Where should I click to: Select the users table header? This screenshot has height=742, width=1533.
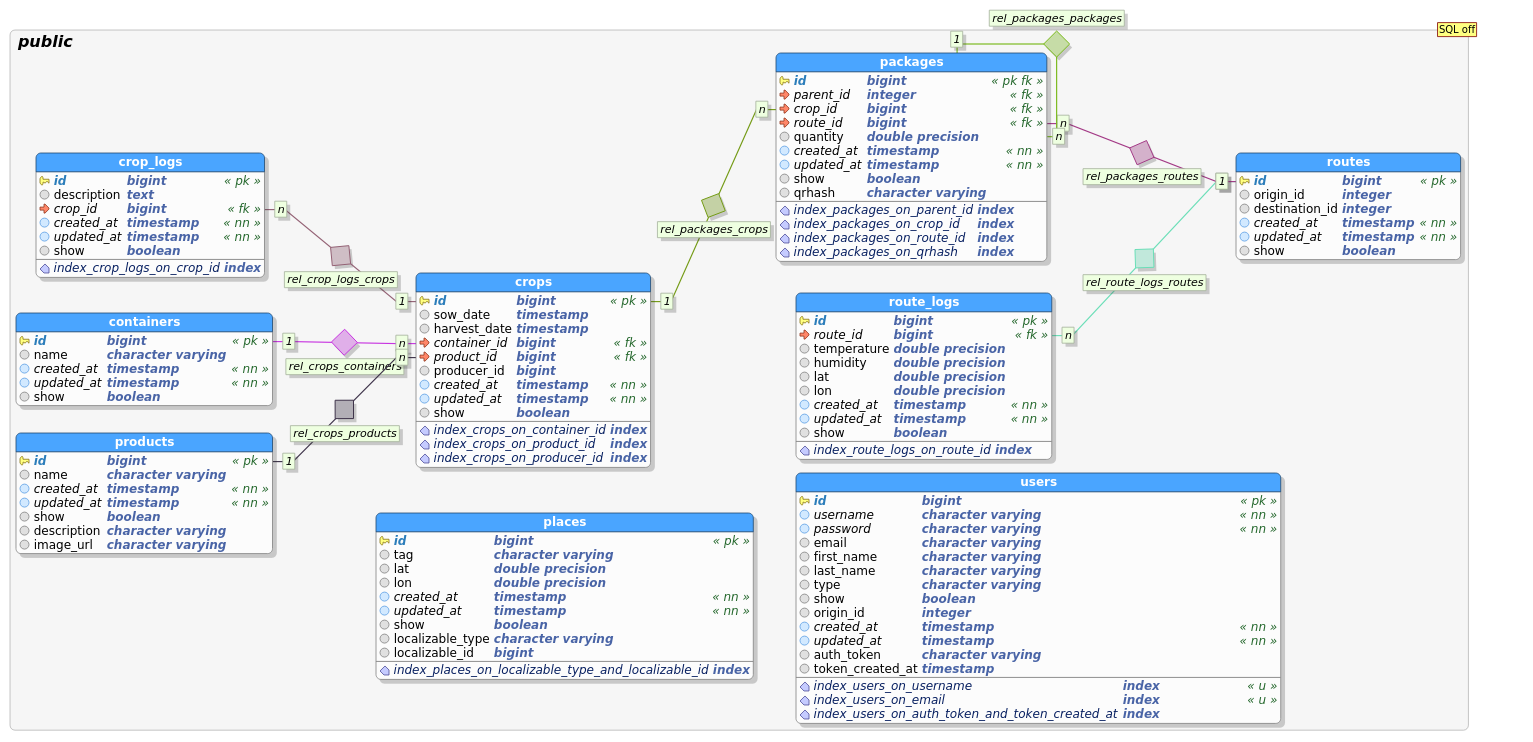tap(1038, 482)
